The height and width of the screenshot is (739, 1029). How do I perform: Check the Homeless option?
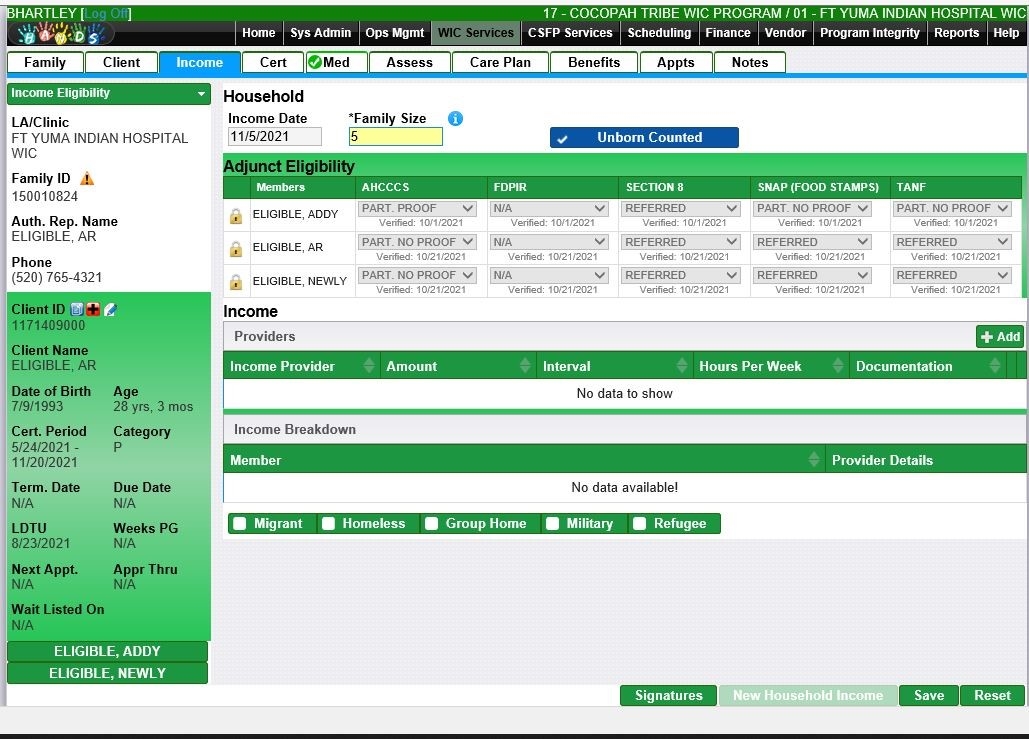click(x=328, y=524)
